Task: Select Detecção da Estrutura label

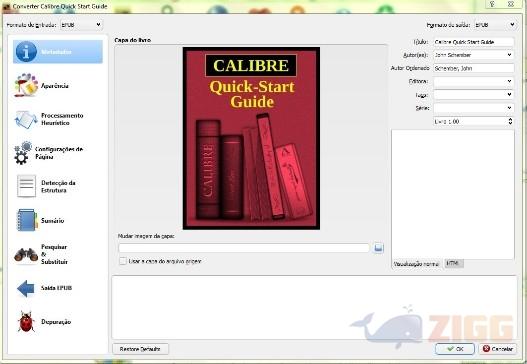Action: pyautogui.click(x=58, y=186)
